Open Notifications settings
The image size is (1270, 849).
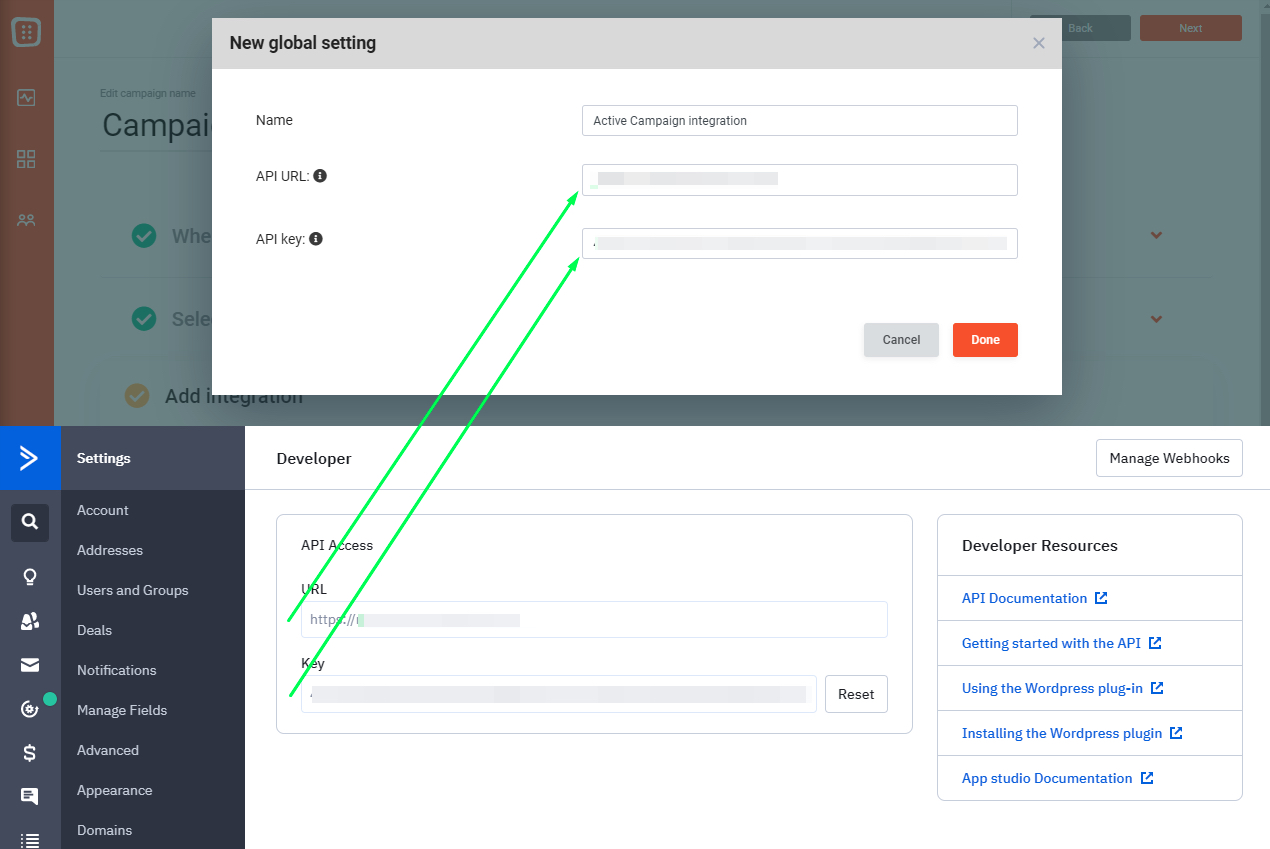117,670
